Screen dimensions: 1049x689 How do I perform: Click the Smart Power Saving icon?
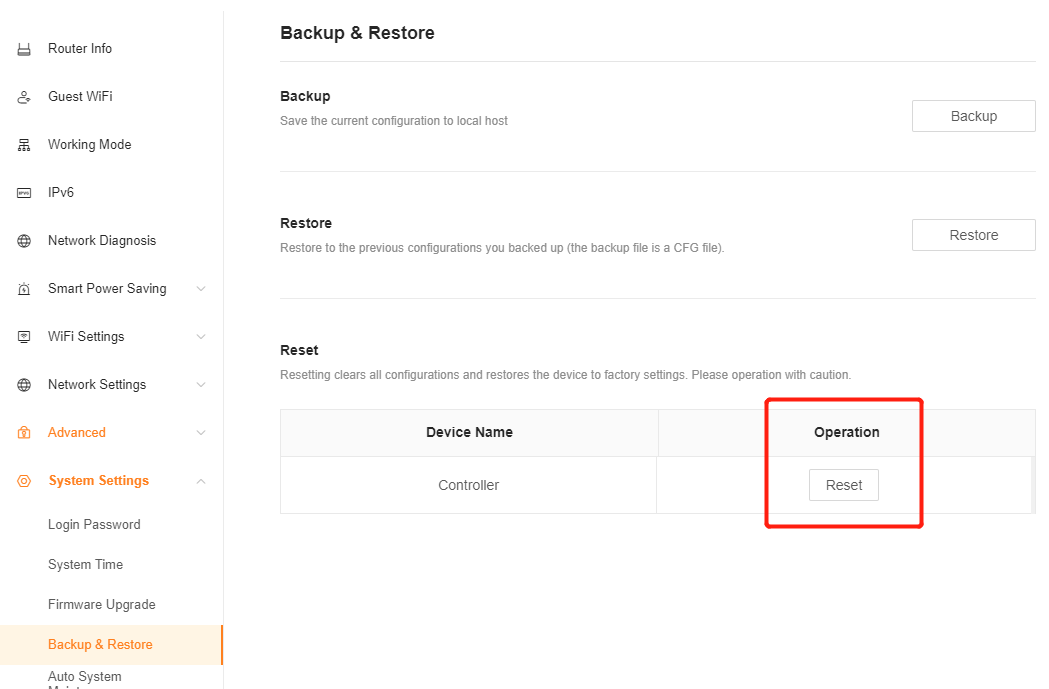point(24,289)
